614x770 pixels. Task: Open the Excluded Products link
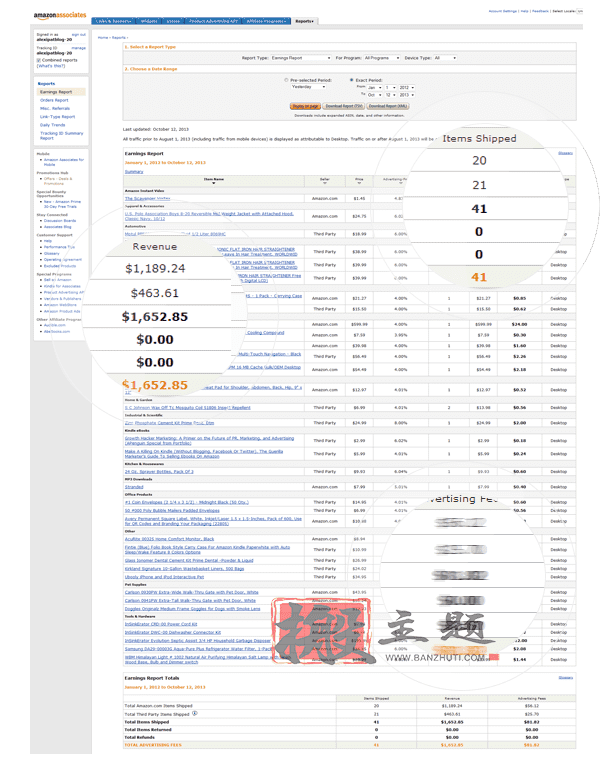60,266
